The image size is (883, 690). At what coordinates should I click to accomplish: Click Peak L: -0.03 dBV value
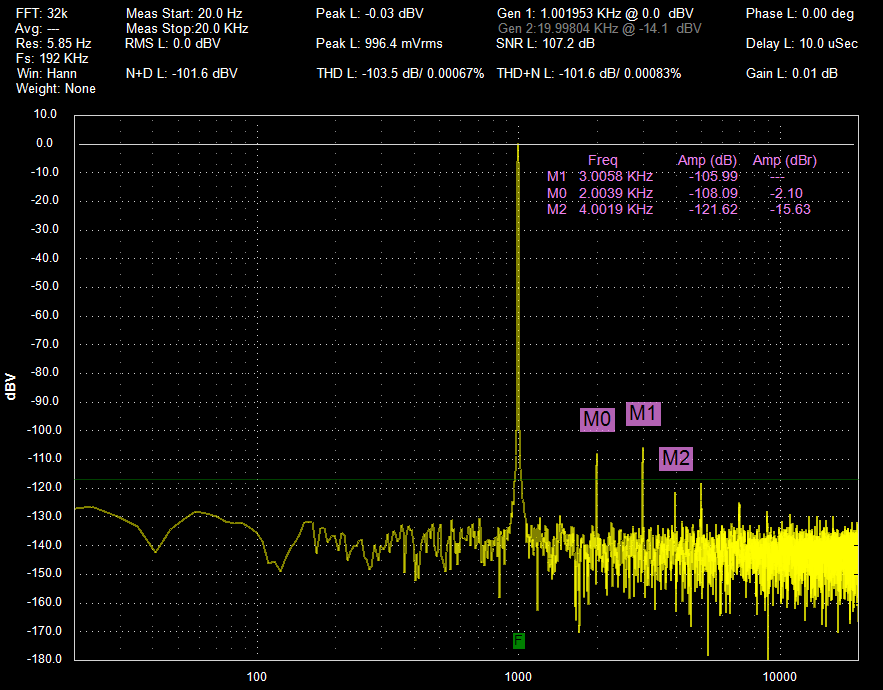coord(369,14)
